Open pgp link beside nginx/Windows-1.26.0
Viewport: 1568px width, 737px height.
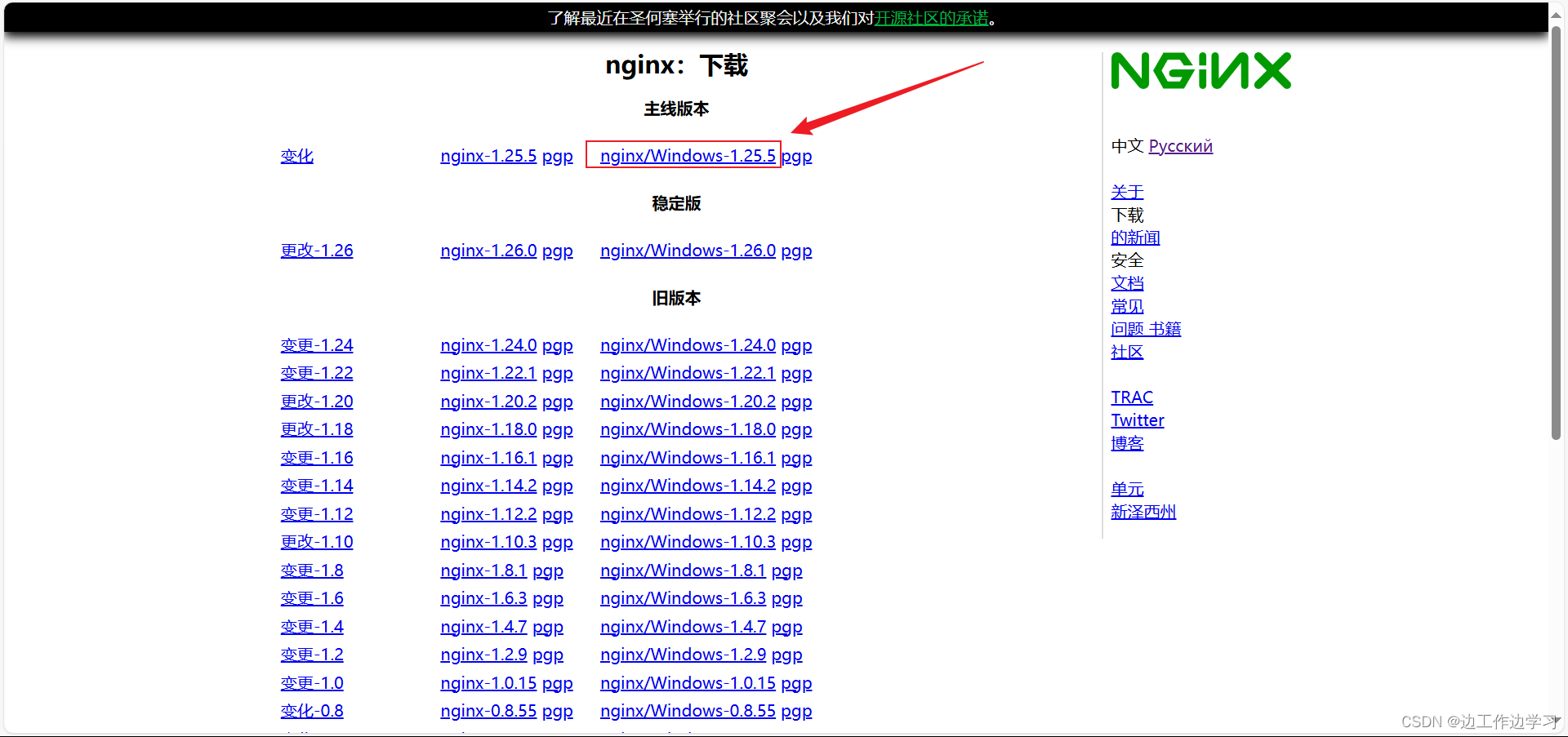click(x=797, y=251)
